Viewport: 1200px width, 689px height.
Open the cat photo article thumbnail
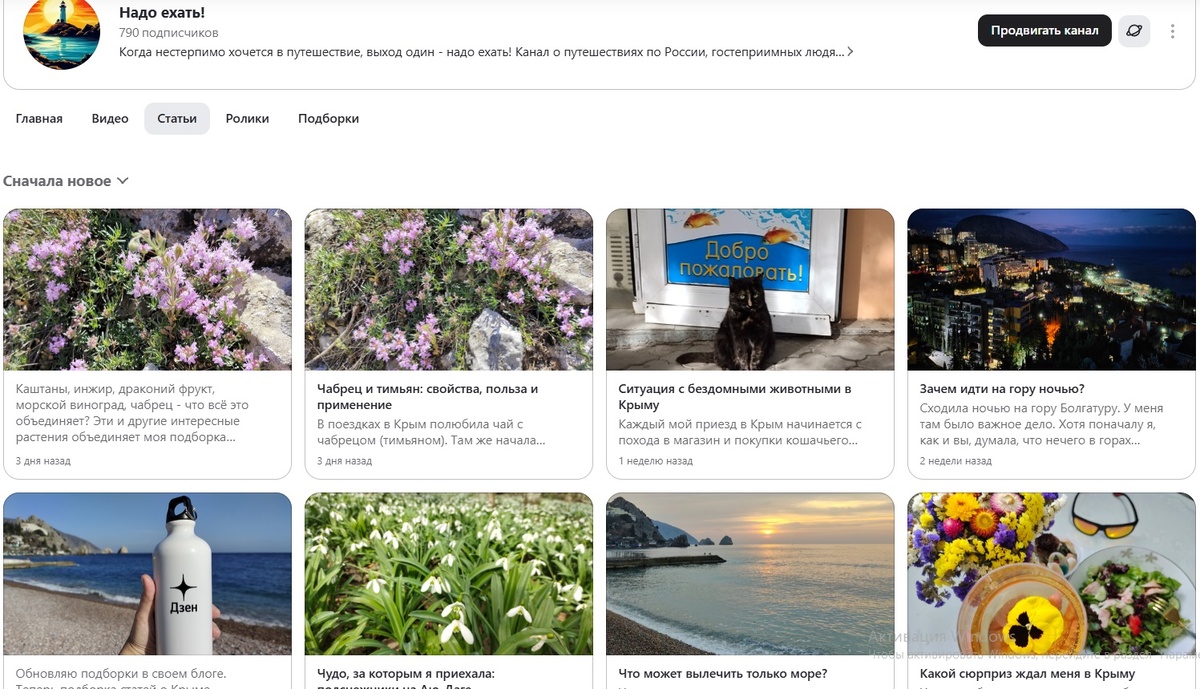click(750, 290)
